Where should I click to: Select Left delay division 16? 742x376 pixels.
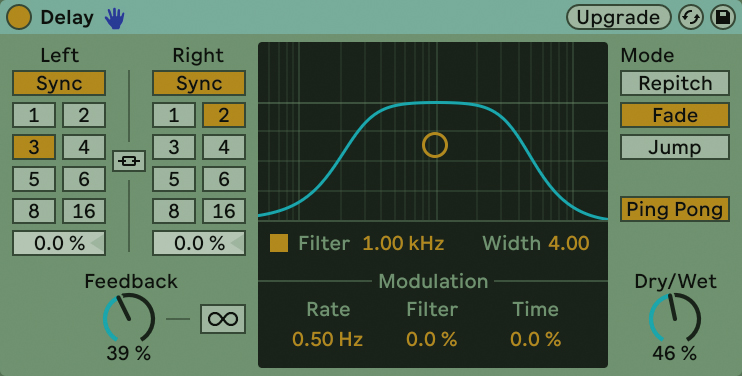click(84, 211)
